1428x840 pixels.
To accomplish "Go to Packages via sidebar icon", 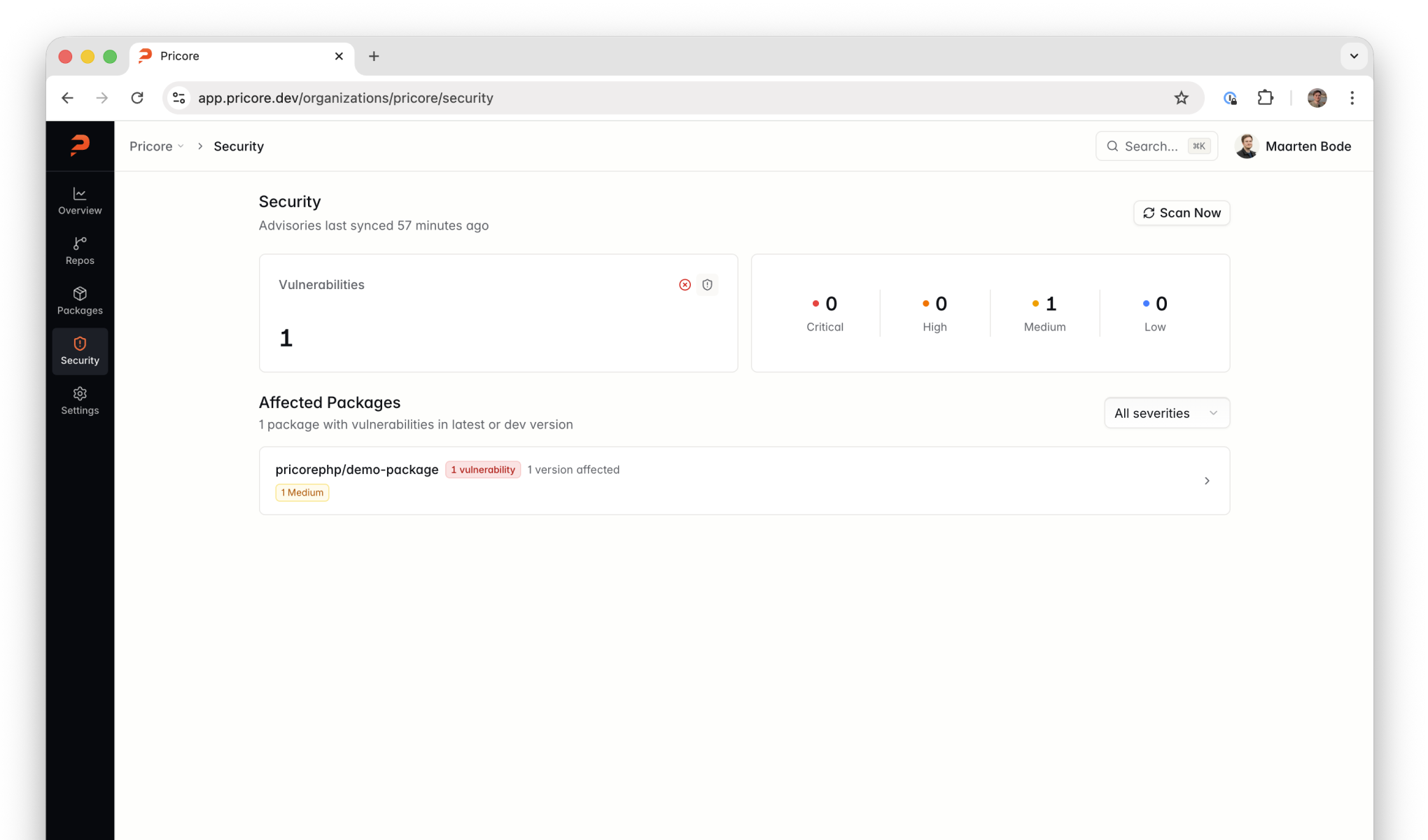I will coord(79,301).
